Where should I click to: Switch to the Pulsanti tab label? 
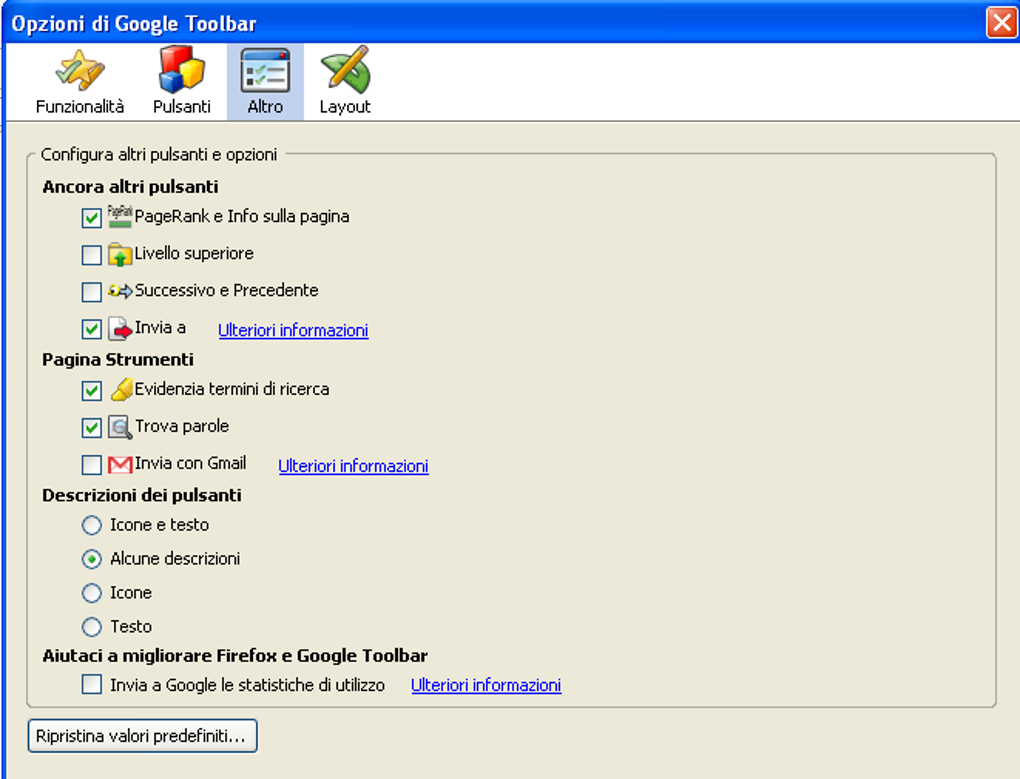coord(181,107)
